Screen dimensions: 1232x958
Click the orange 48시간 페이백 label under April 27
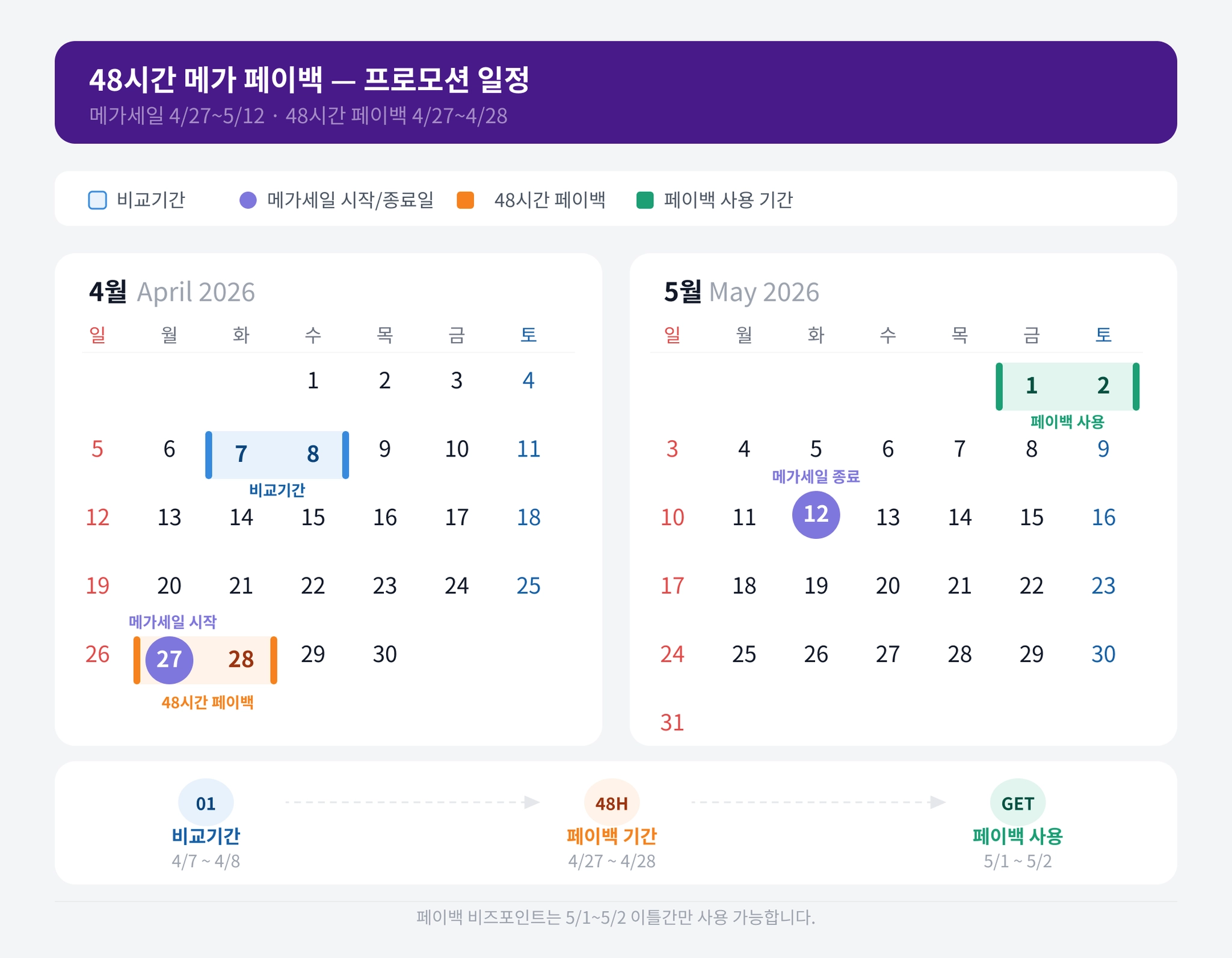click(x=208, y=702)
